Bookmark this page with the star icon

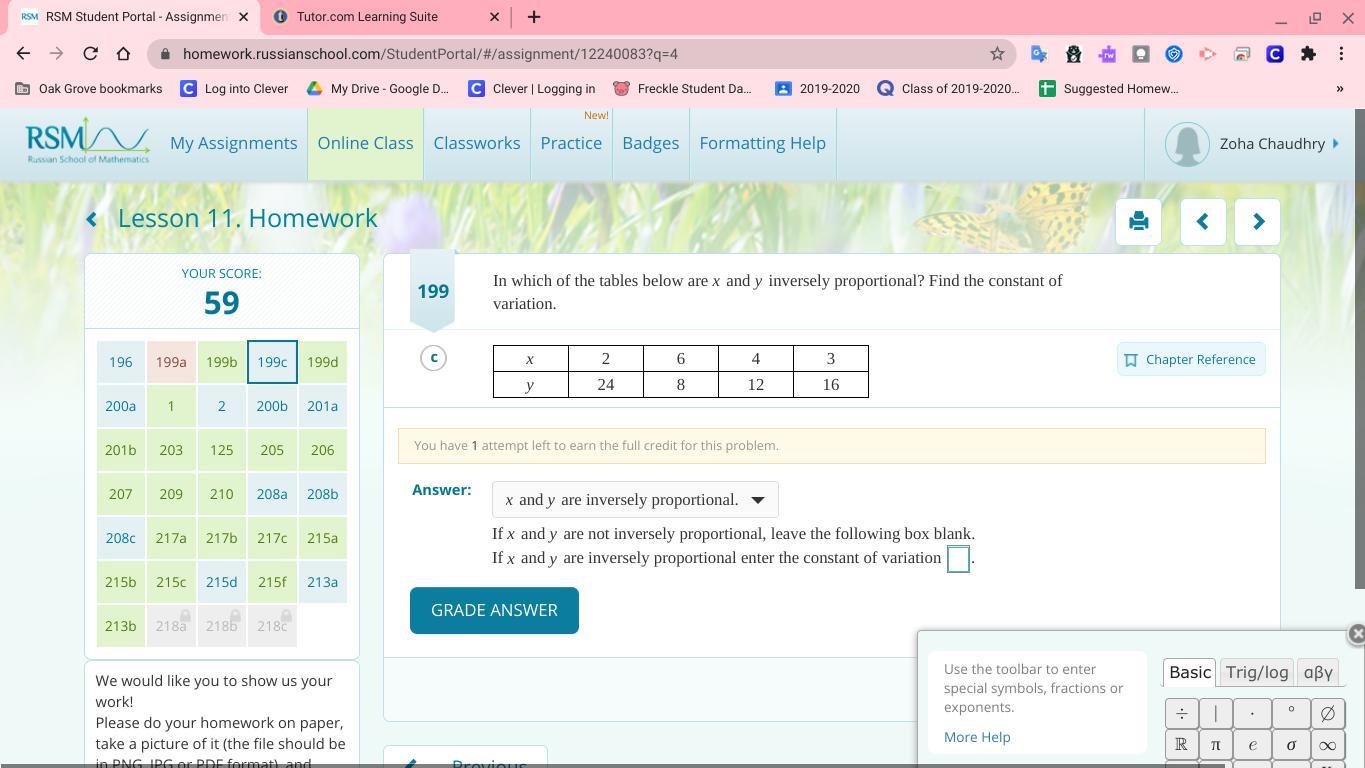click(997, 54)
